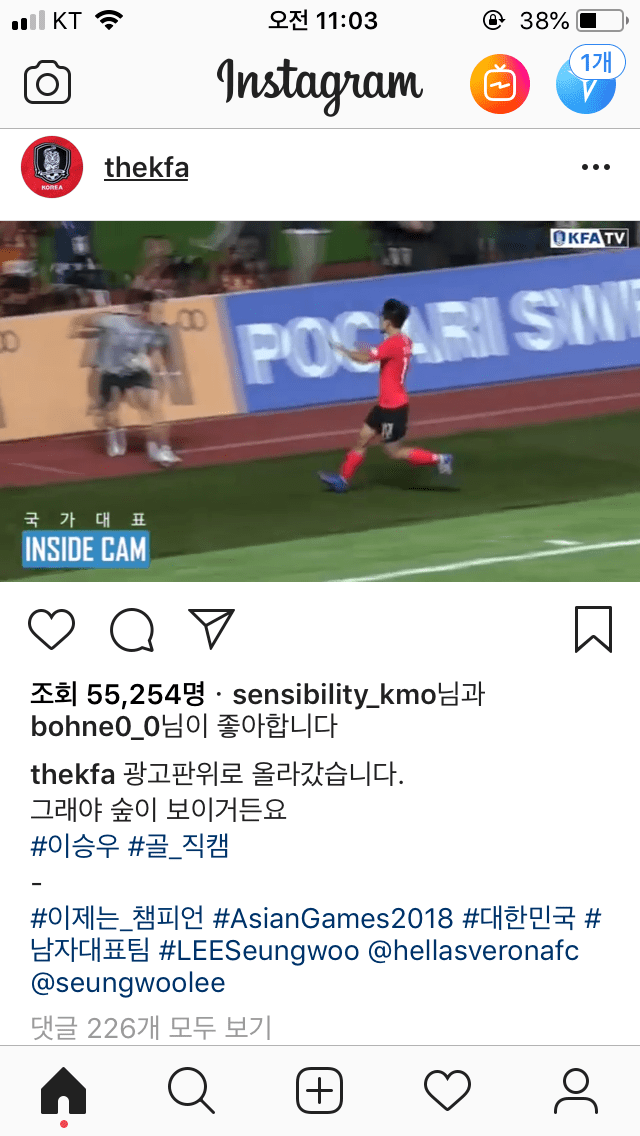Open activity heart tab in bottom bar
This screenshot has width=640, height=1136.
coord(447,1090)
